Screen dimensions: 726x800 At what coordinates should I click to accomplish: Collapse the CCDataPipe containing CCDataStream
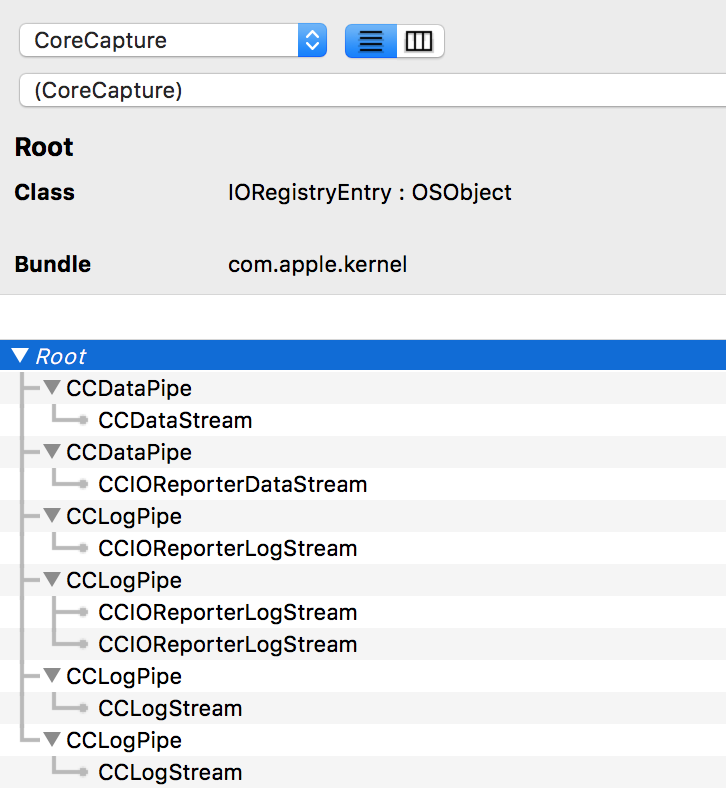(52, 388)
